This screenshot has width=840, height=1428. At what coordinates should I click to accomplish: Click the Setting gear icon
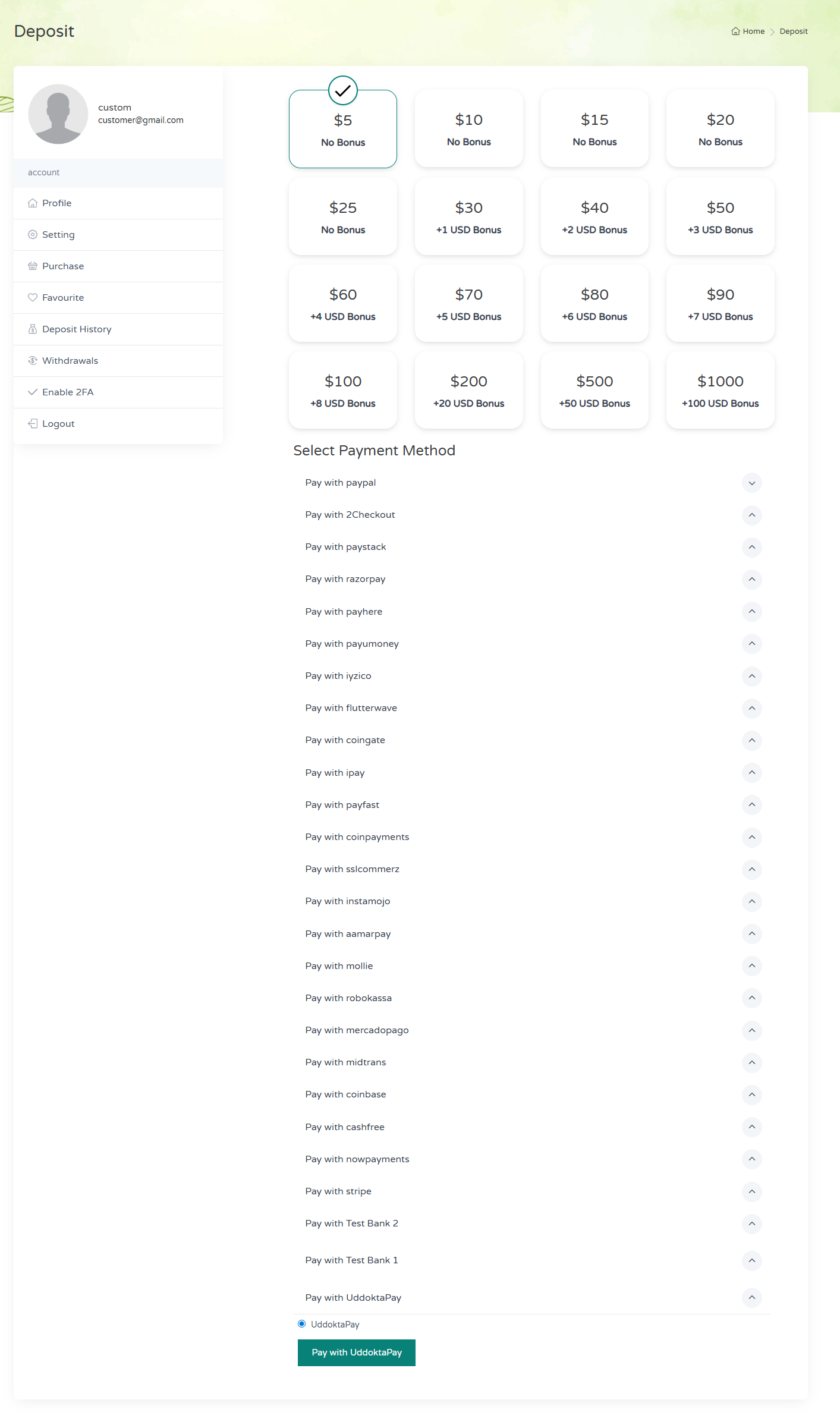(33, 235)
